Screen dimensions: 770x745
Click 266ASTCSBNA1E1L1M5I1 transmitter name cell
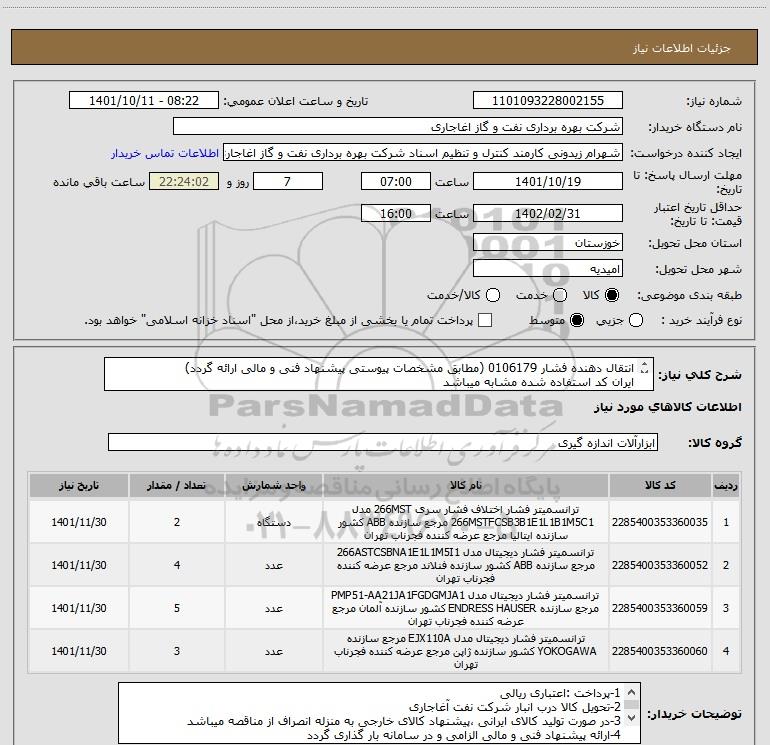[x=466, y=565]
